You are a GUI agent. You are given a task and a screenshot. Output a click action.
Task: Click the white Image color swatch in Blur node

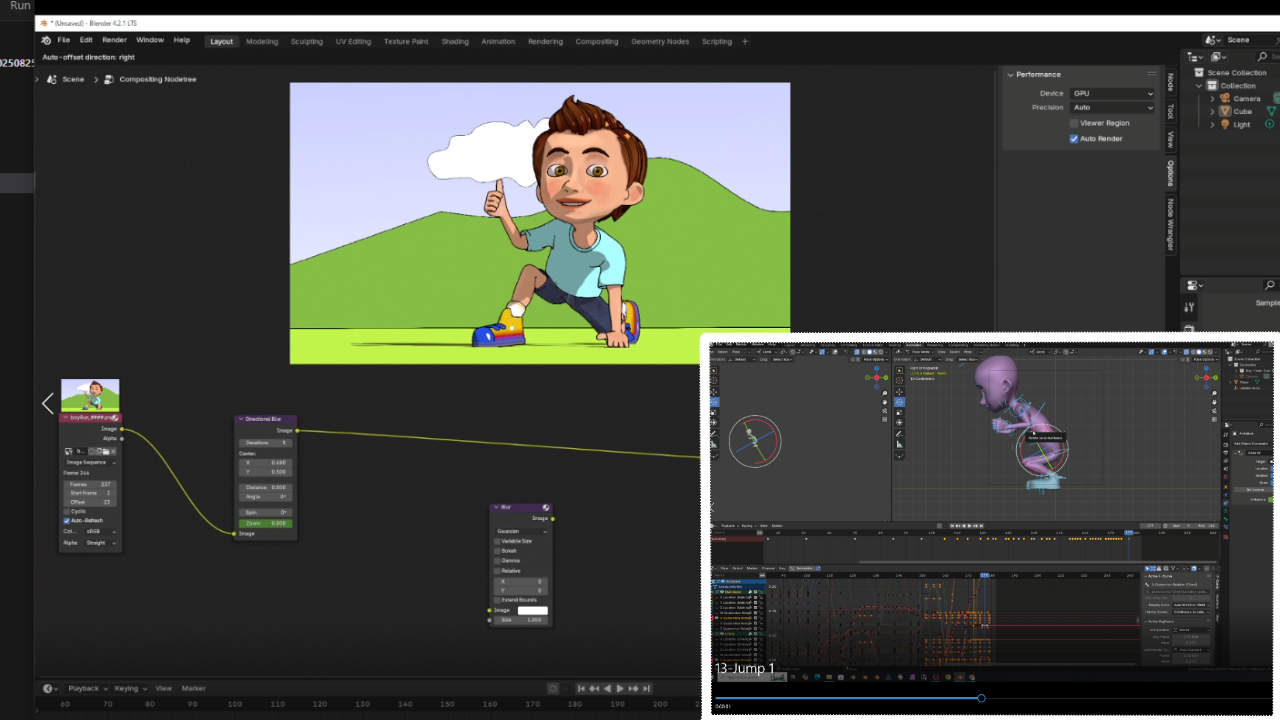click(532, 610)
